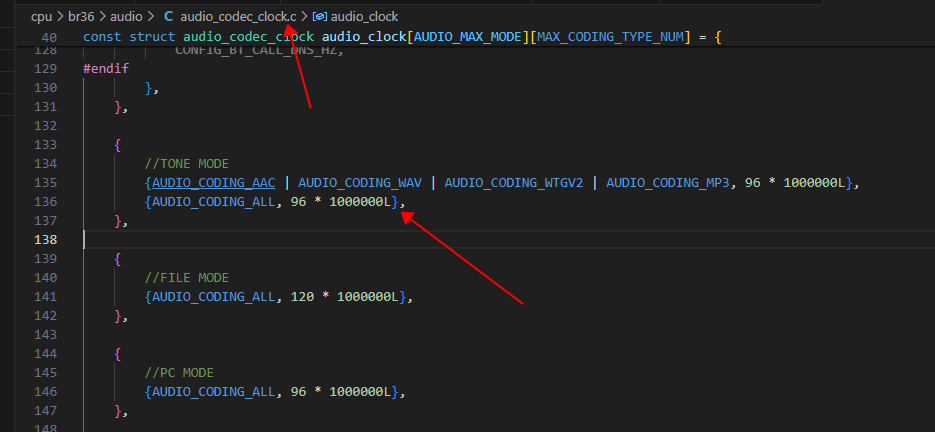935x432 pixels.
Task: Select line number 140
Action: click(x=45, y=277)
